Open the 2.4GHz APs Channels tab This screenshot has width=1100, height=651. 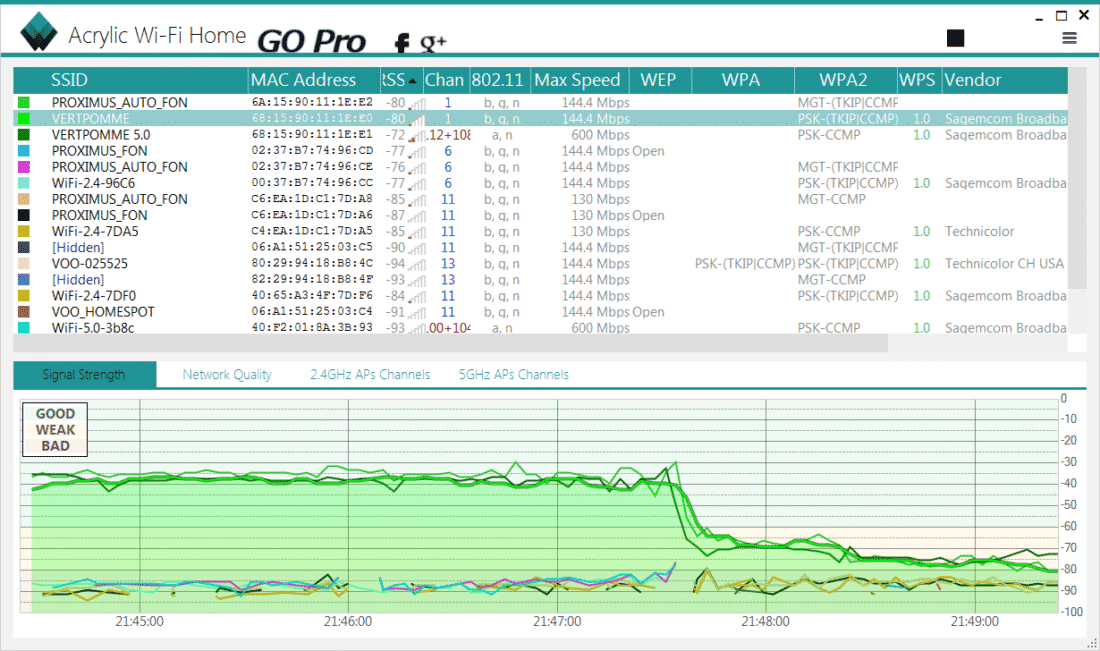370,375
